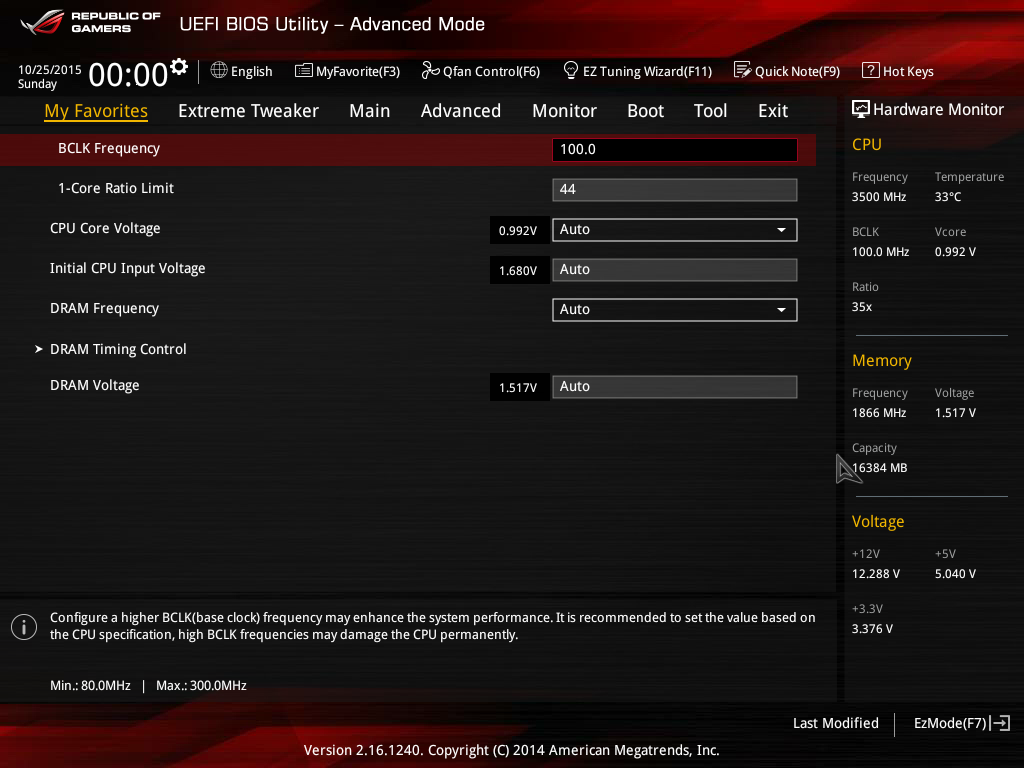Click the 3.376 V reading
Screen dimensions: 1024x768
coord(872,629)
